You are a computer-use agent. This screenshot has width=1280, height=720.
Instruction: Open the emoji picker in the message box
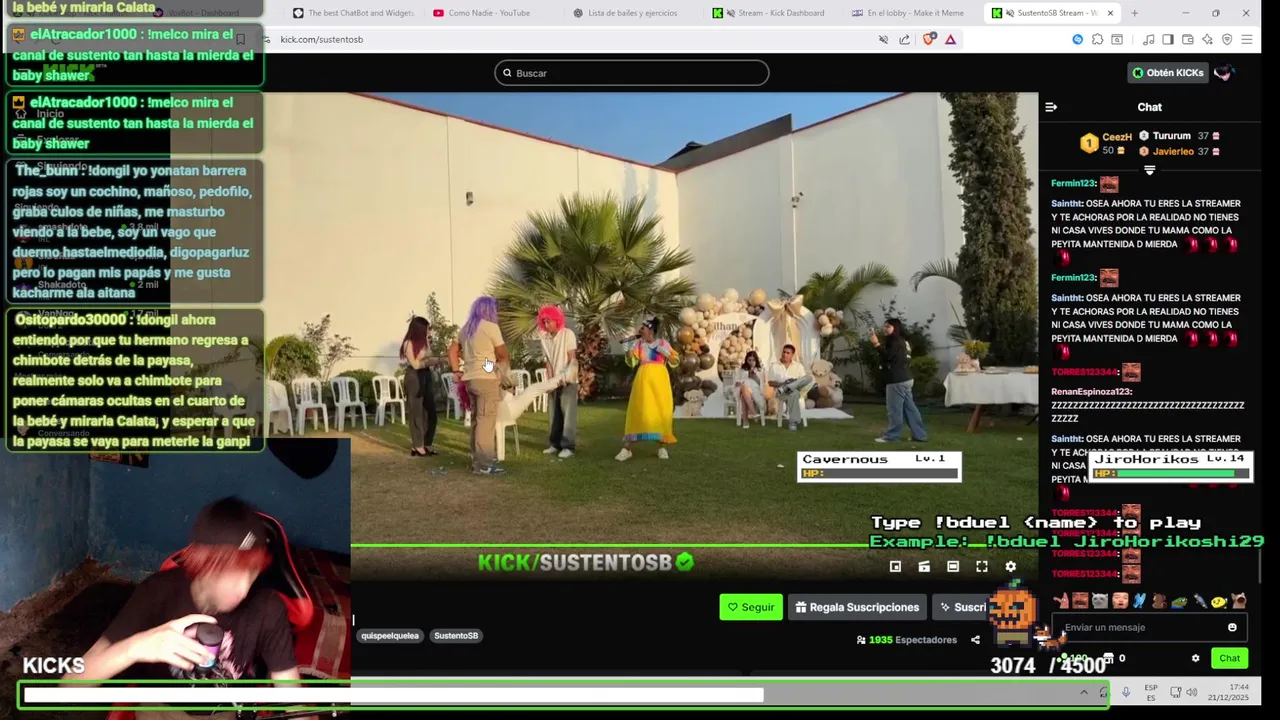tap(1232, 627)
